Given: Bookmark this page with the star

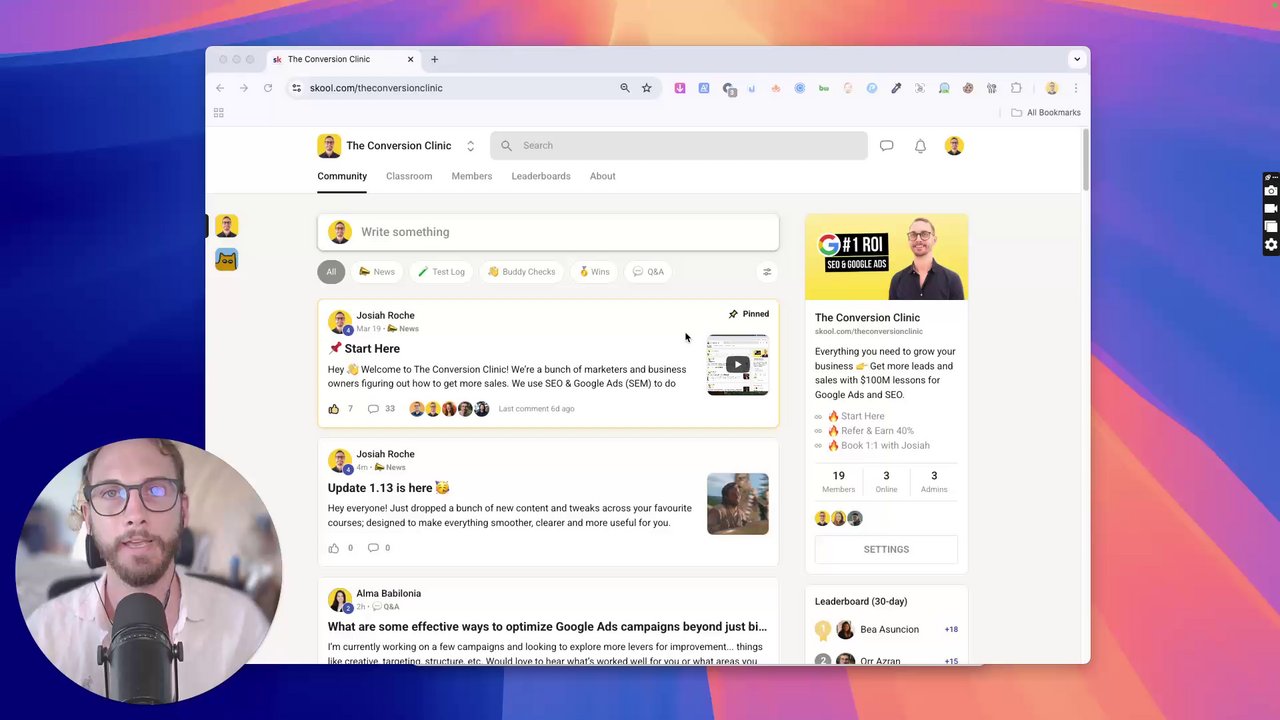Looking at the screenshot, I should point(647,88).
